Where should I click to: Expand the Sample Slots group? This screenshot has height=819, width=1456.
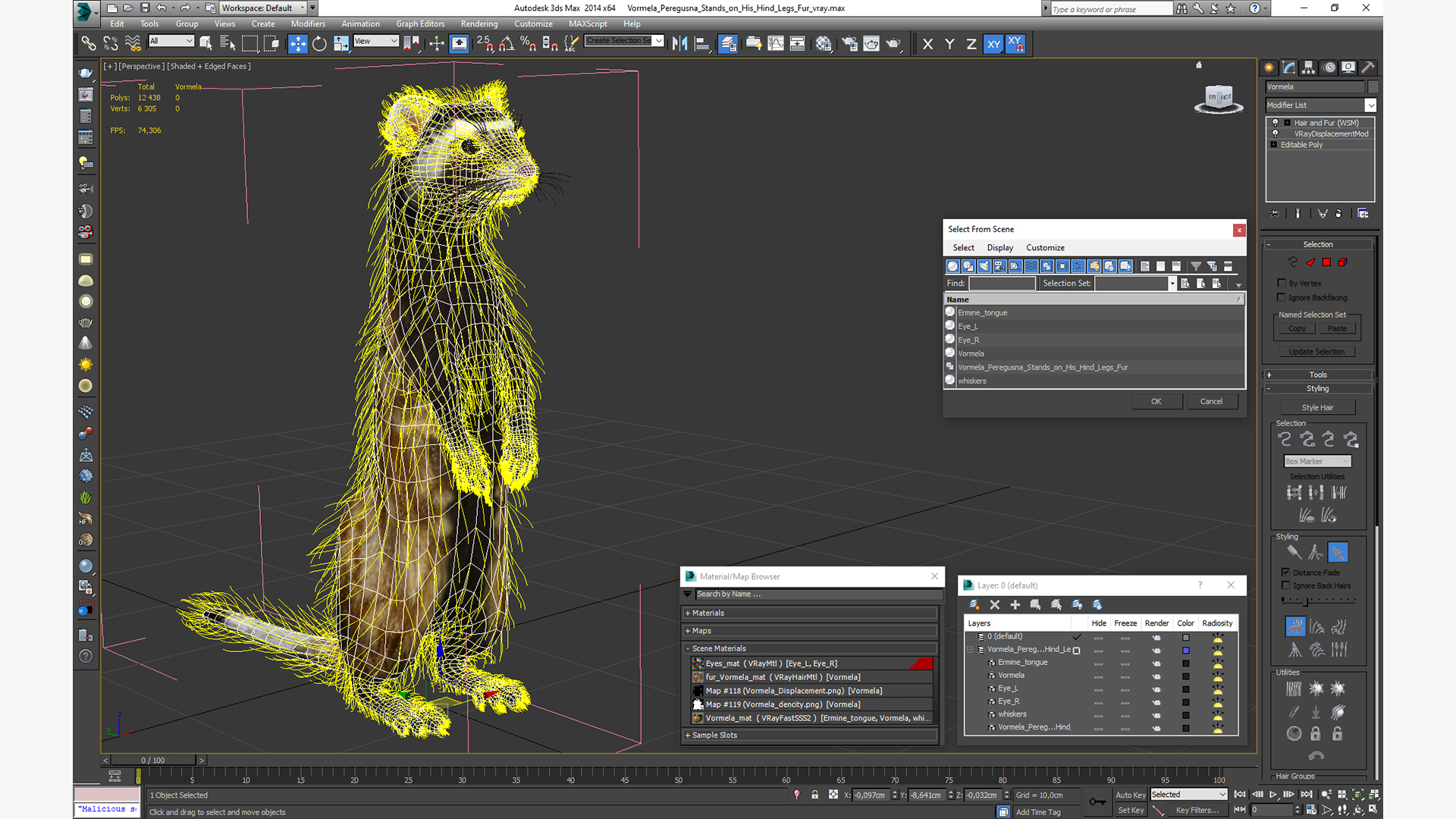click(810, 736)
